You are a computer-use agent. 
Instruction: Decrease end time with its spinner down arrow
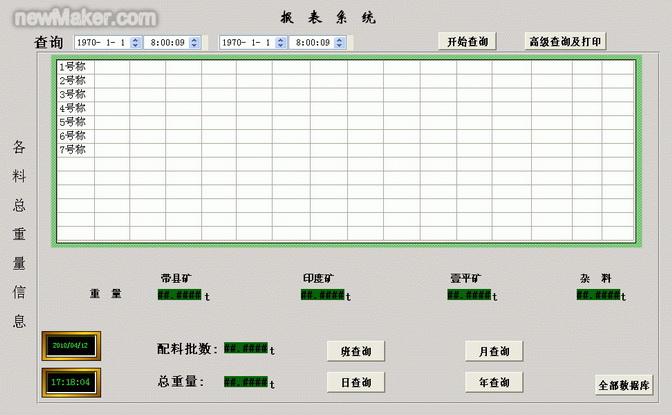click(339, 45)
